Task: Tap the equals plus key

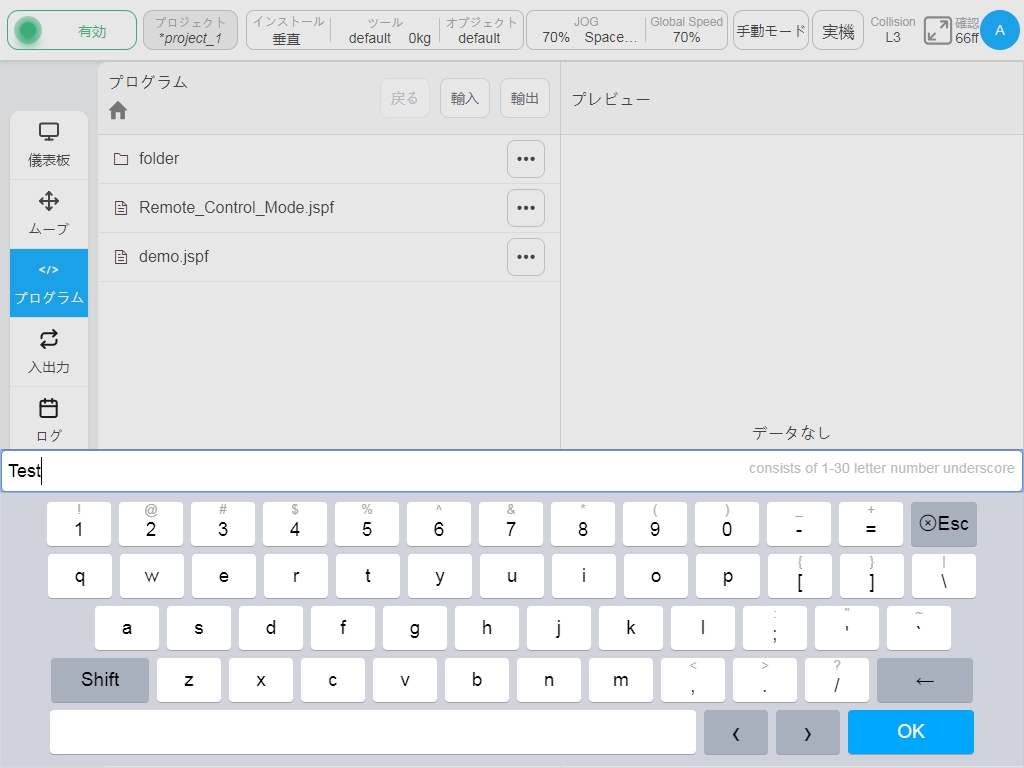Action: click(871, 524)
